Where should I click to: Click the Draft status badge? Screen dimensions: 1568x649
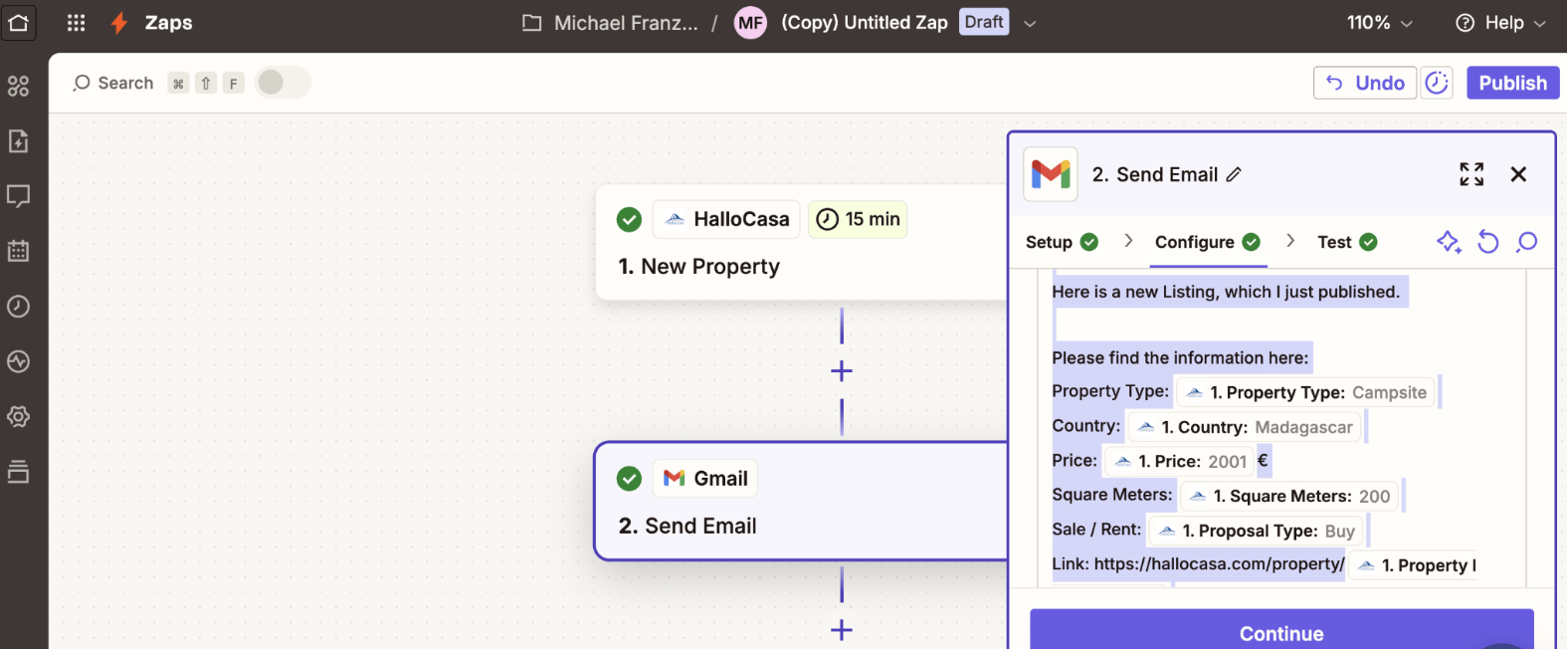coord(984,22)
